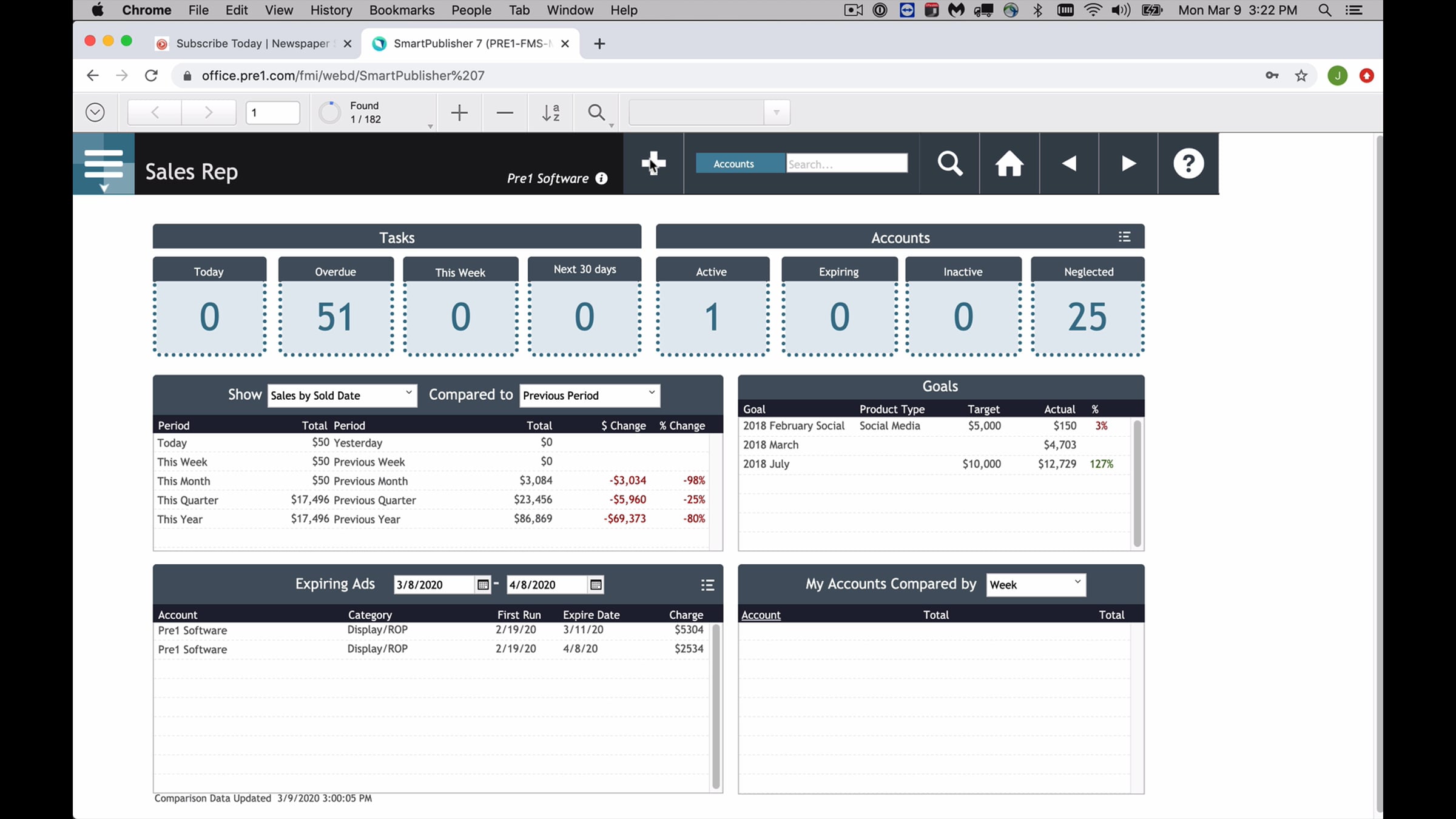Open a new Chrome tab
The height and width of the screenshot is (819, 1456).
pyautogui.click(x=599, y=44)
